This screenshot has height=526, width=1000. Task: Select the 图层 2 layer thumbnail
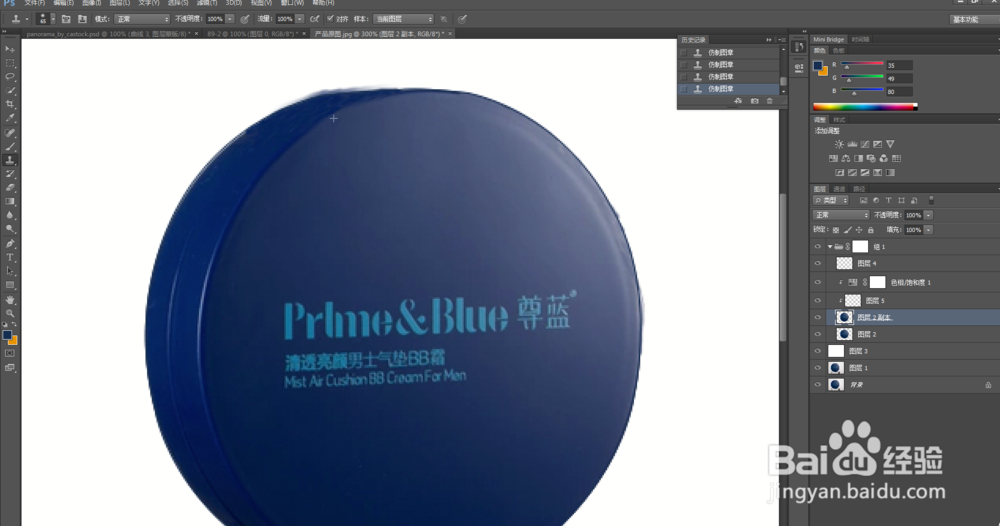tap(844, 334)
